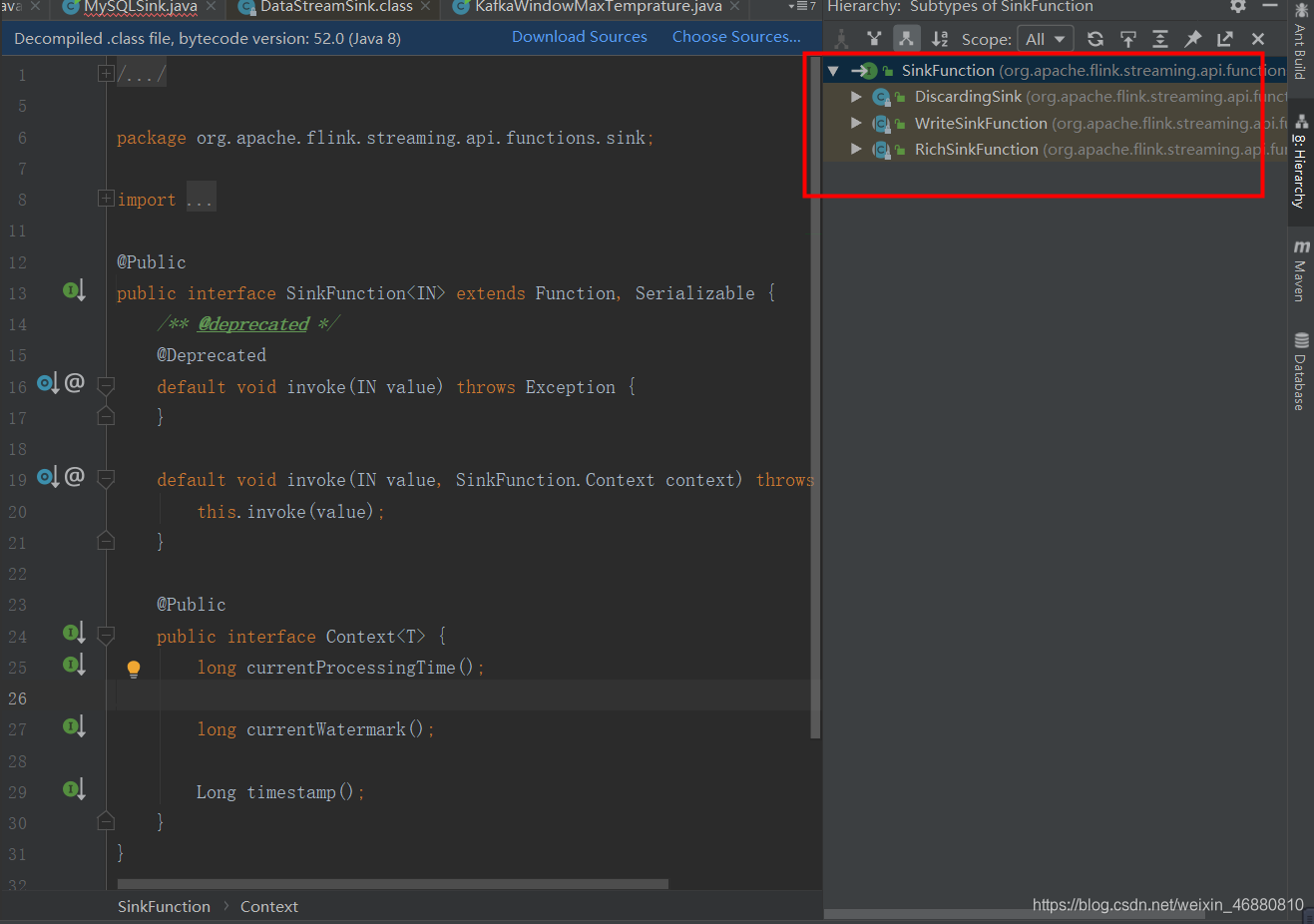
Task: Switch to KafkaWindowMaxTemprature.java tab
Action: [599, 7]
